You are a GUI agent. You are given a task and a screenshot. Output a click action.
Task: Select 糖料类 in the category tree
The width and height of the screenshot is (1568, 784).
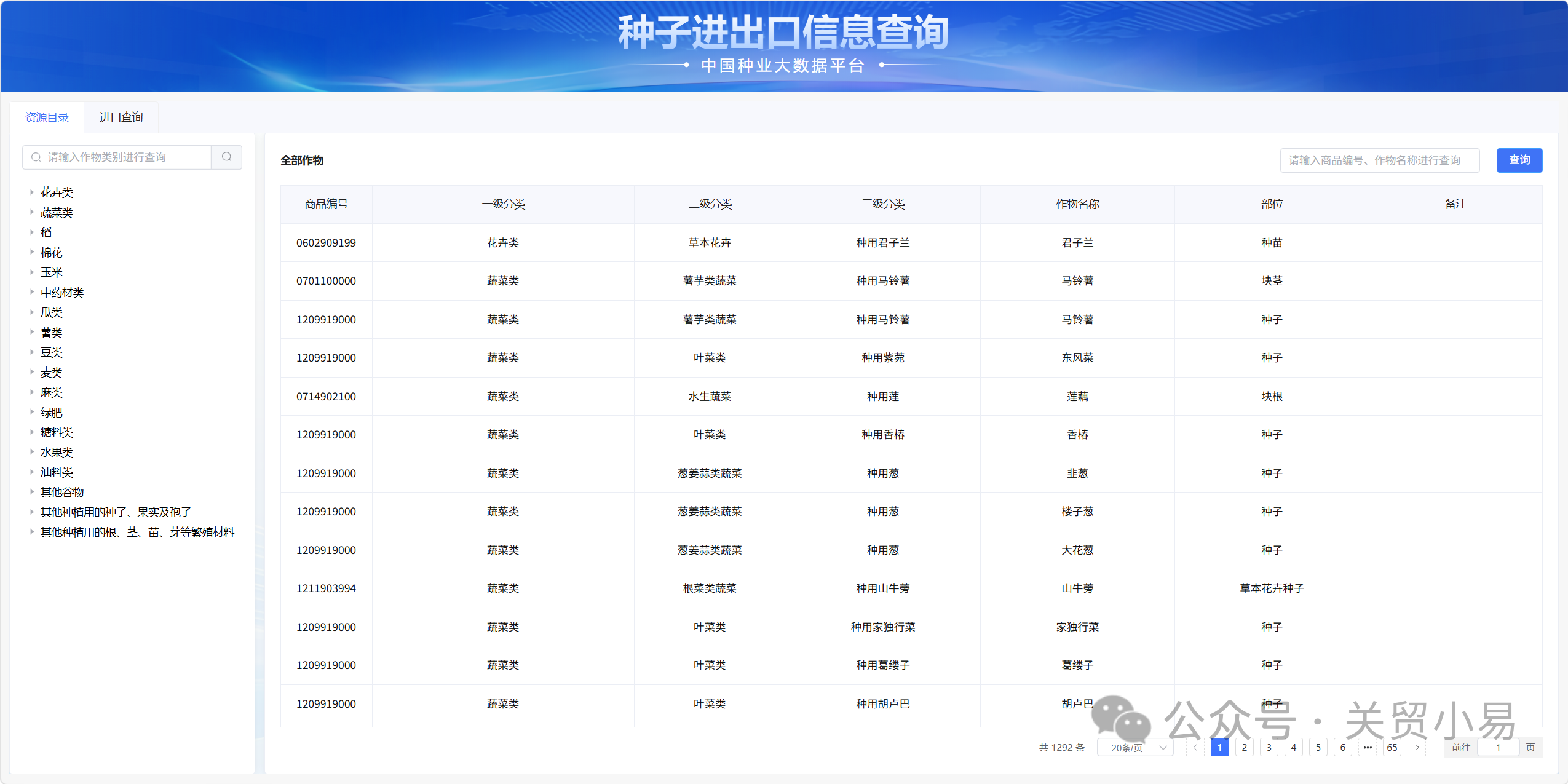point(57,432)
